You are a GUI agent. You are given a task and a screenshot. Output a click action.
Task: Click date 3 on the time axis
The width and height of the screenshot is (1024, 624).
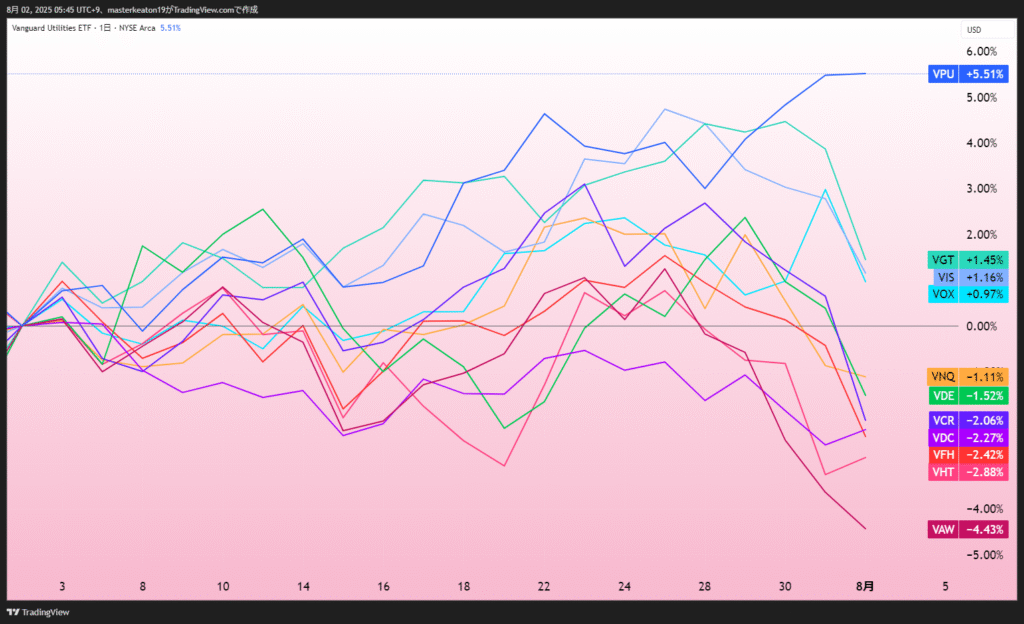(62, 586)
